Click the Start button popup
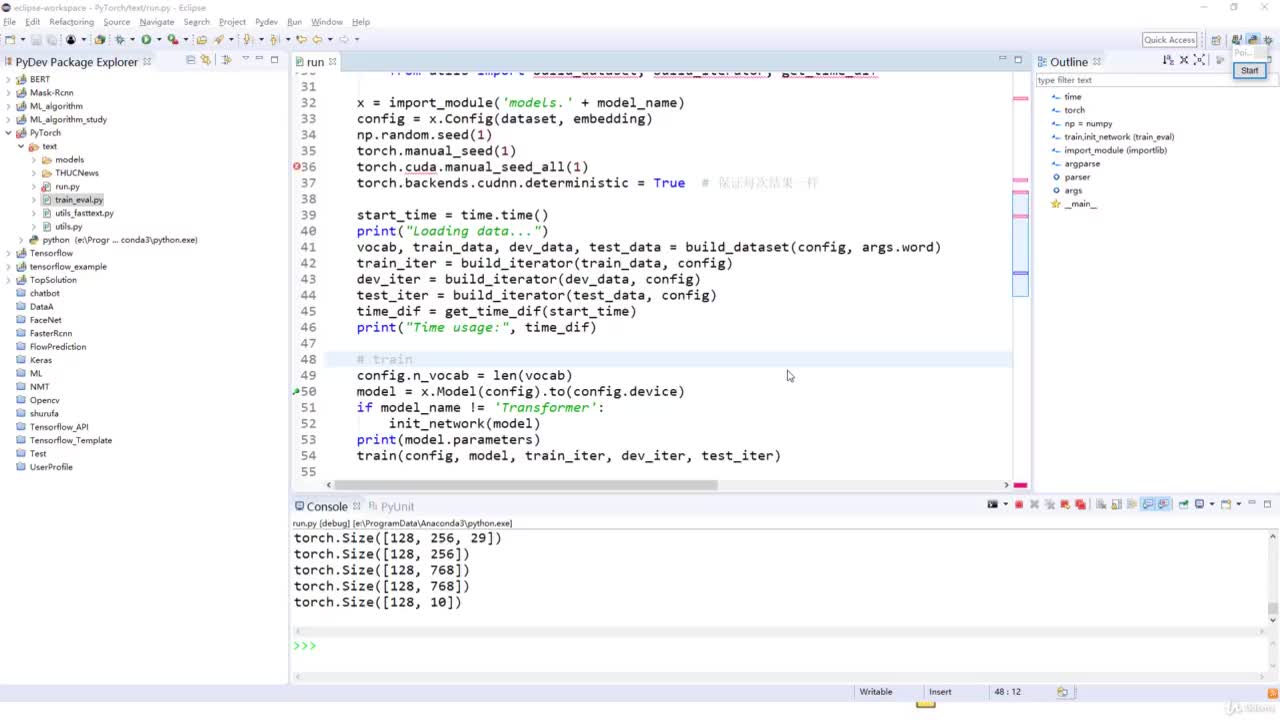Viewport: 1280px width, 722px height. tap(1249, 71)
